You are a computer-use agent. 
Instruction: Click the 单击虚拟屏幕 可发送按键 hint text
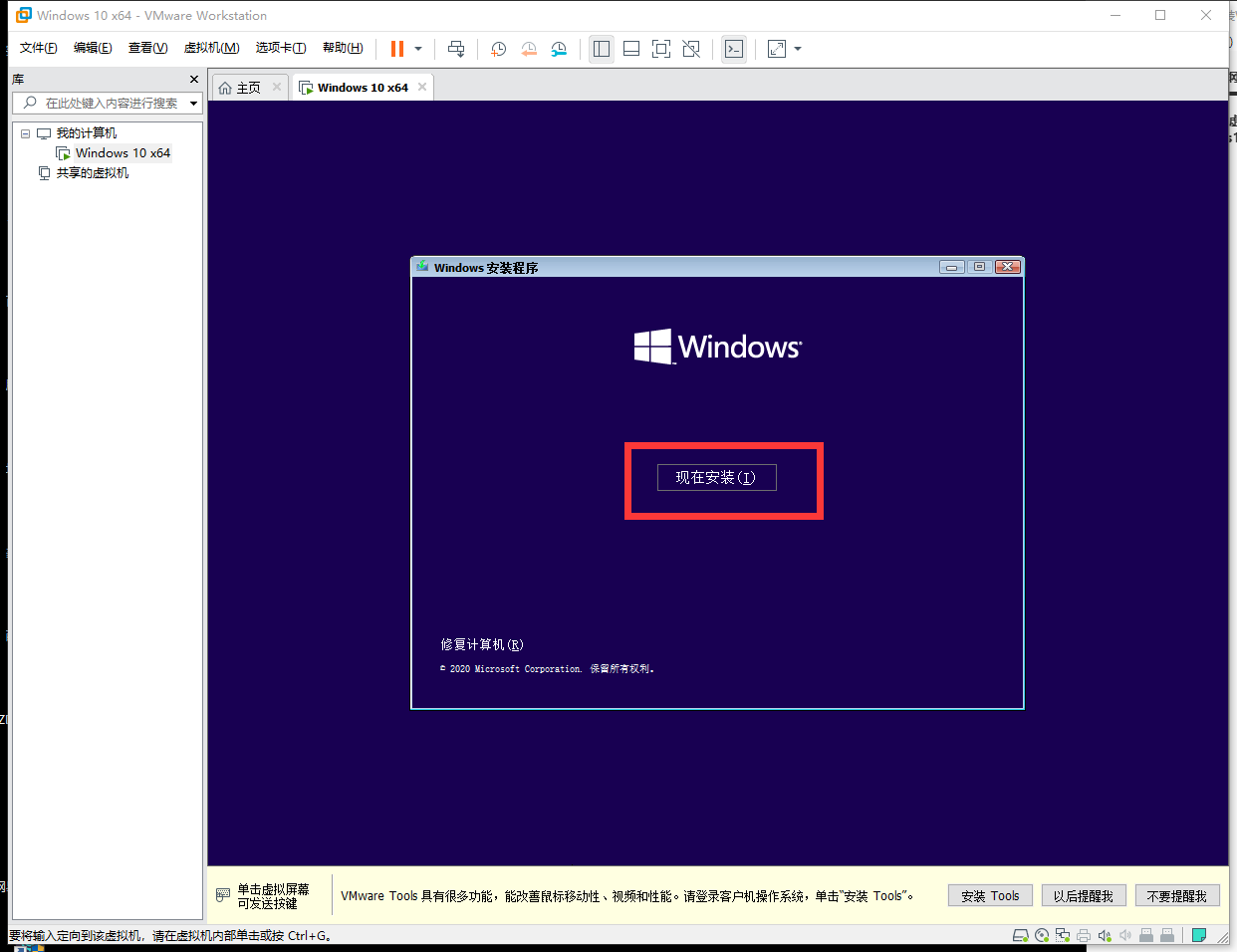pyautogui.click(x=273, y=896)
